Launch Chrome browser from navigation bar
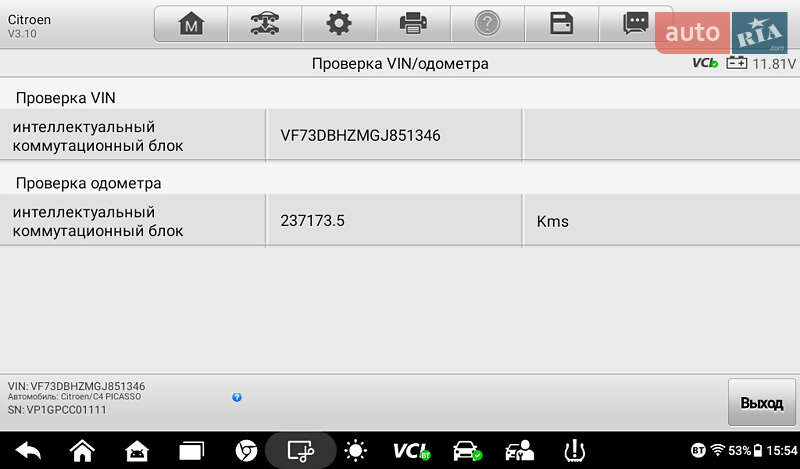This screenshot has height=469, width=800. 246,451
